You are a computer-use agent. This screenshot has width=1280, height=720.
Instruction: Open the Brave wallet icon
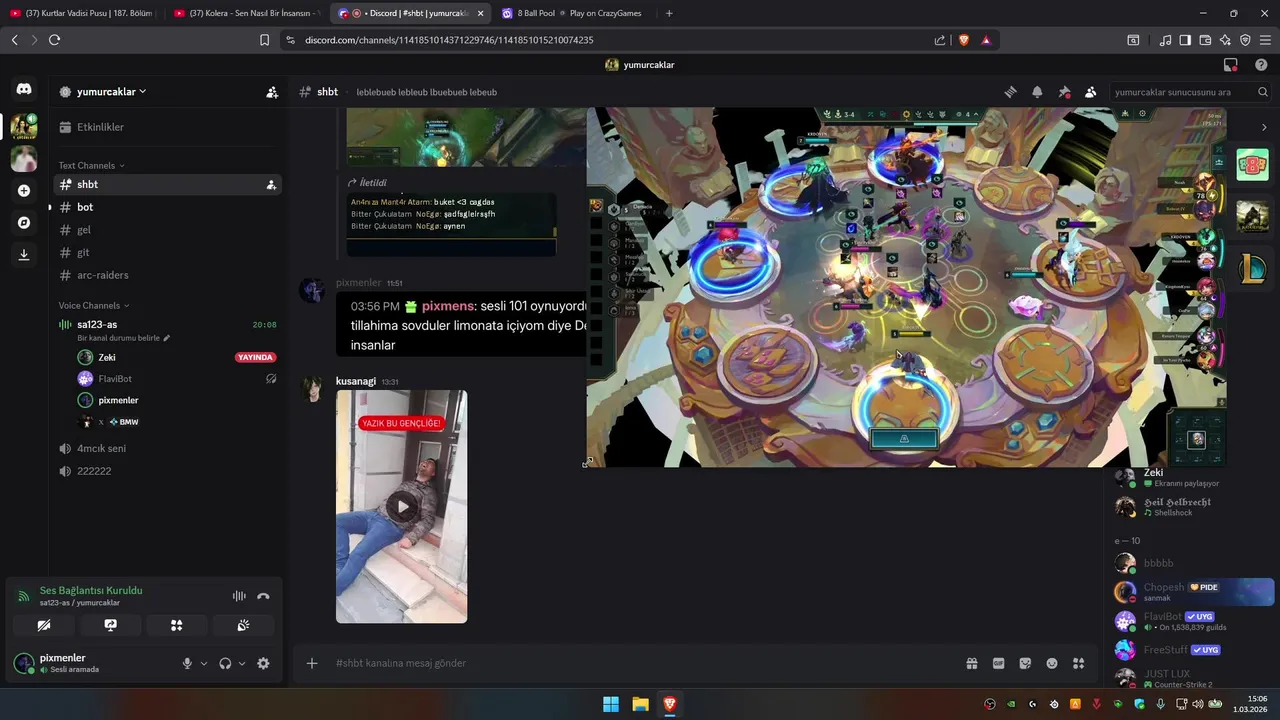click(x=1205, y=40)
